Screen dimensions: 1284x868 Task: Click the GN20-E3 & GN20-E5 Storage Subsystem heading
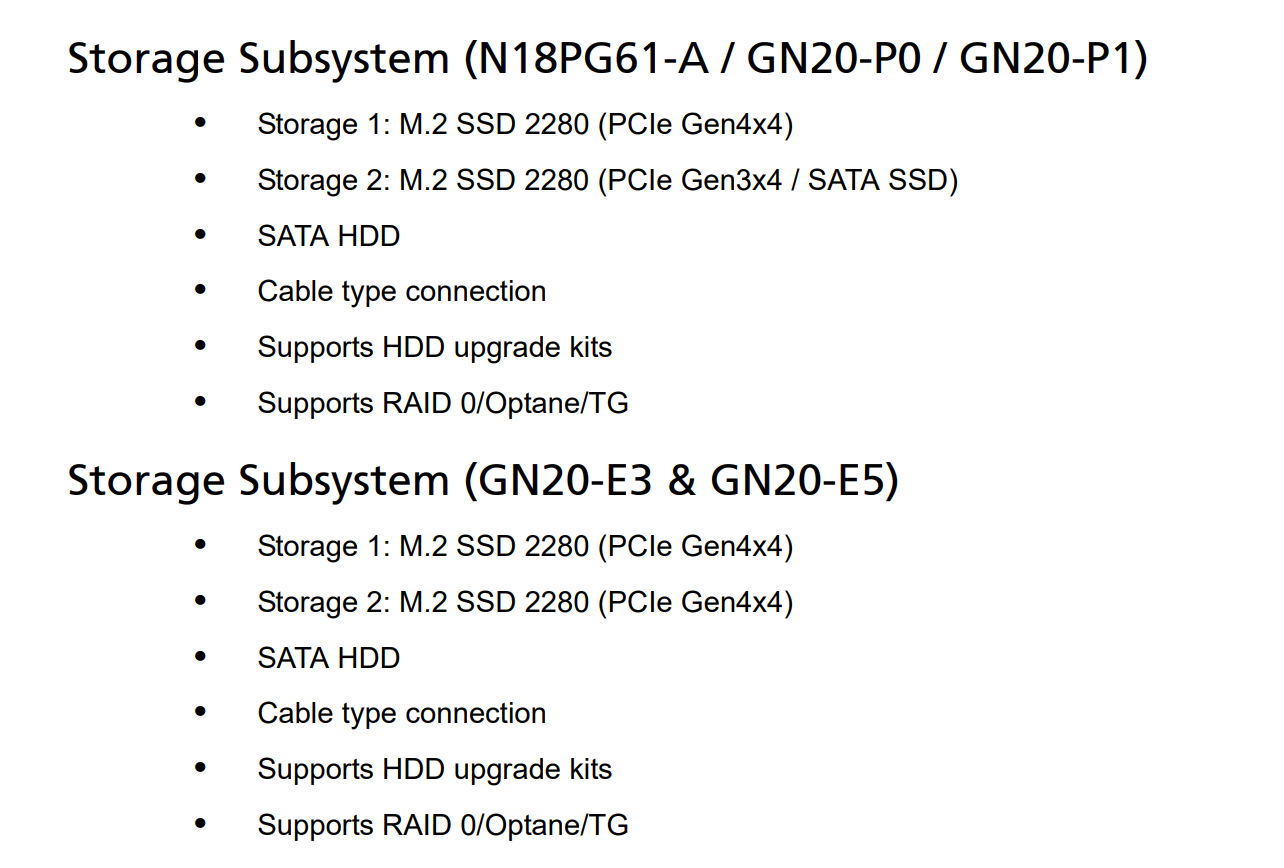482,481
